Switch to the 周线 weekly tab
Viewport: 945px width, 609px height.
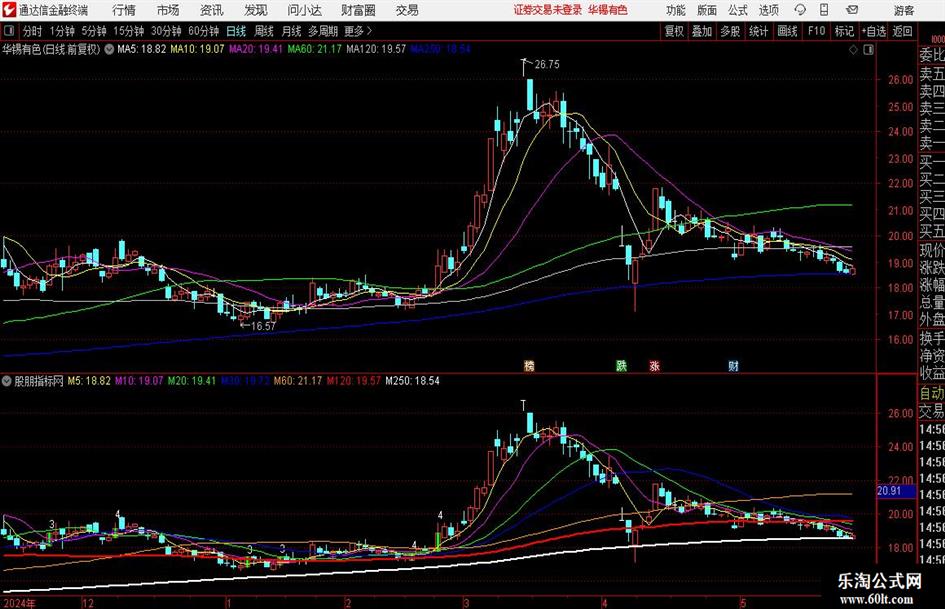264,31
